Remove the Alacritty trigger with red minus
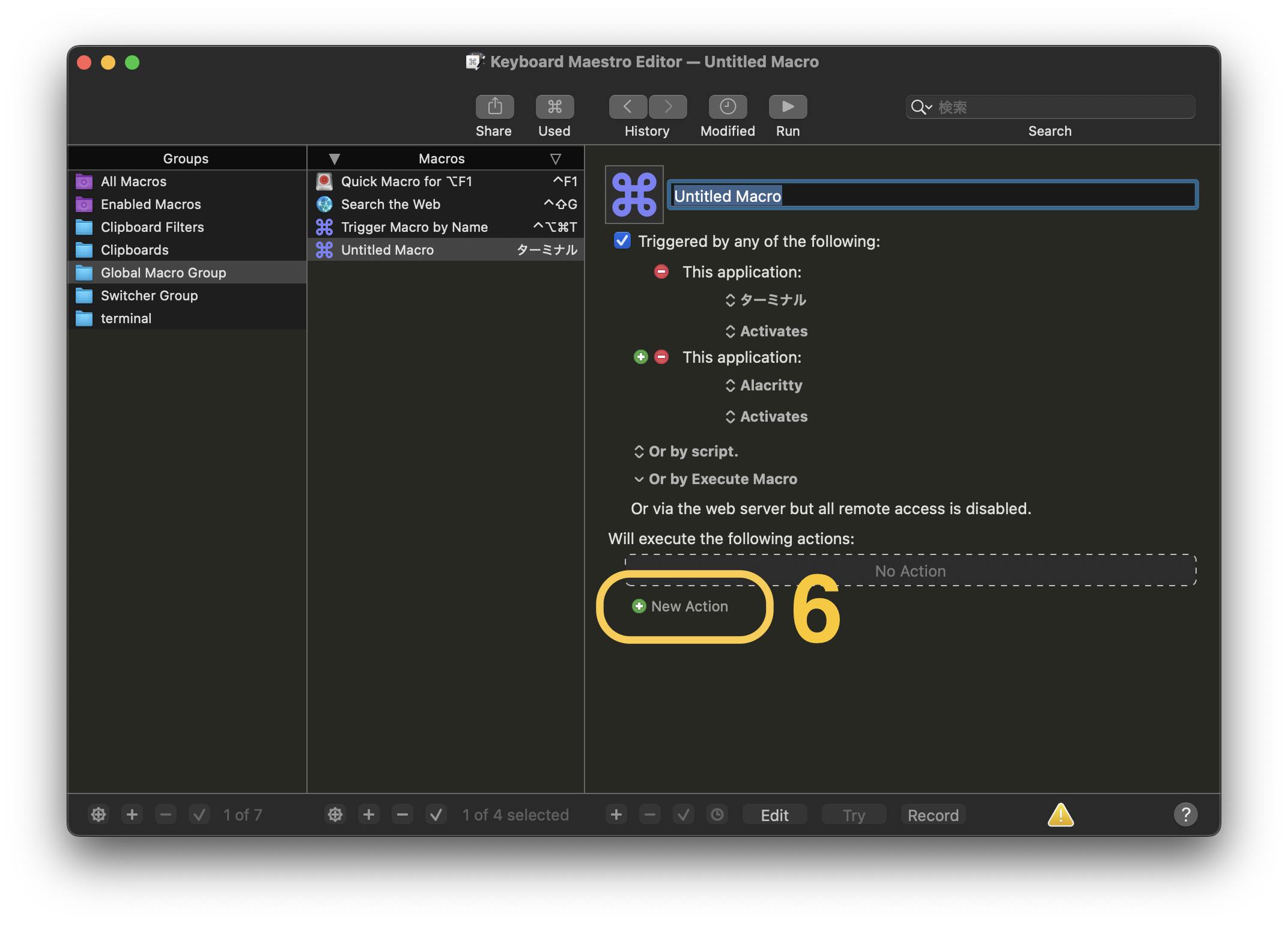The width and height of the screenshot is (1288, 925). tap(661, 357)
